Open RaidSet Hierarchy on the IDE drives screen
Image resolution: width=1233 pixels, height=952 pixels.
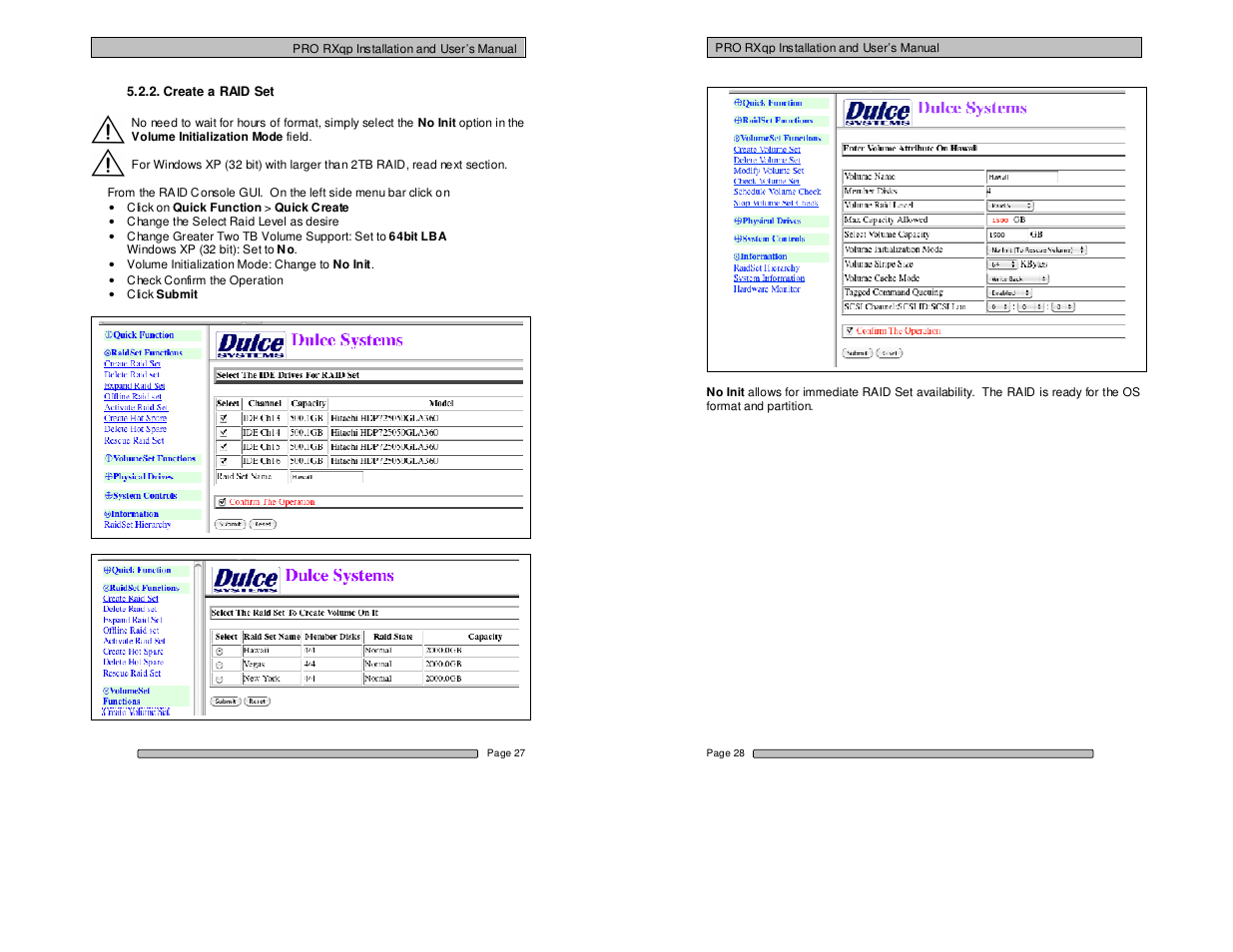tap(138, 525)
